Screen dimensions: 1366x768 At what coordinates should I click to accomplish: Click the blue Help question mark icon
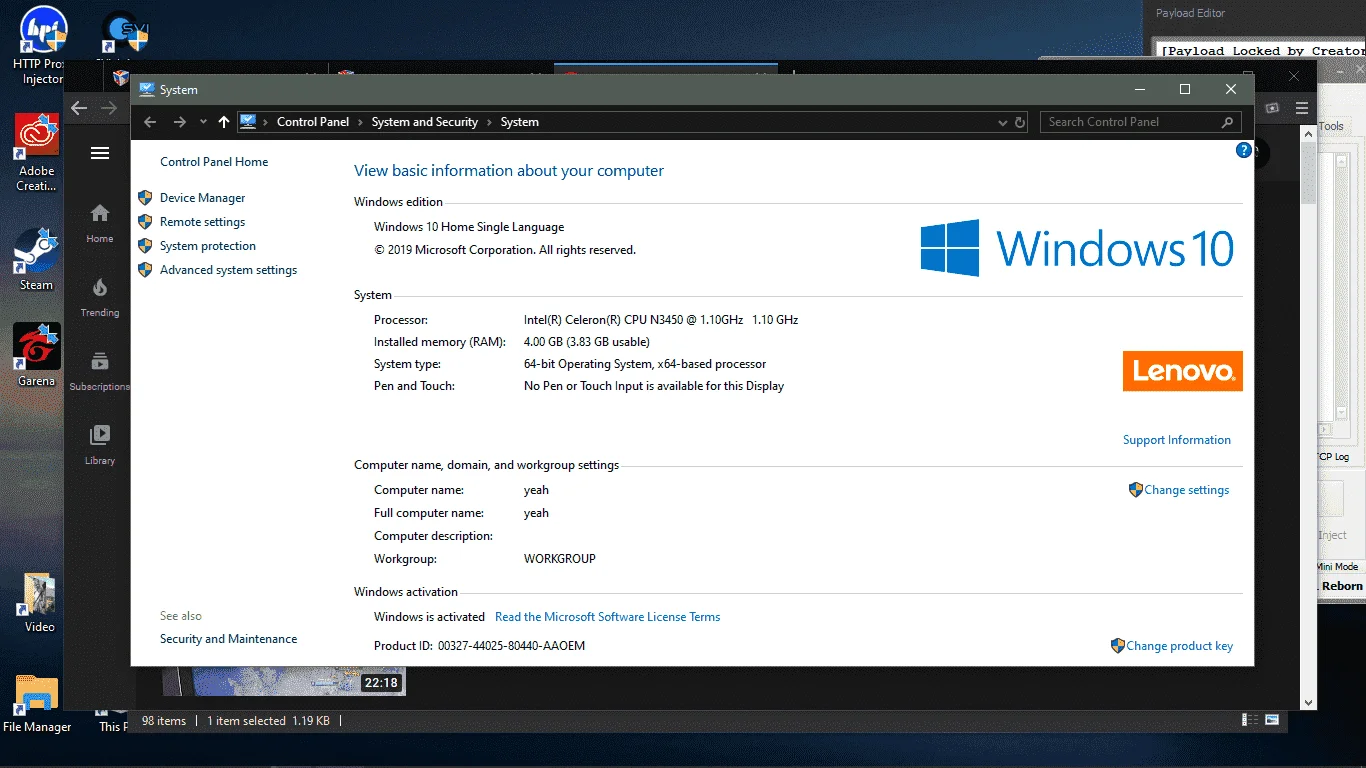1244,151
